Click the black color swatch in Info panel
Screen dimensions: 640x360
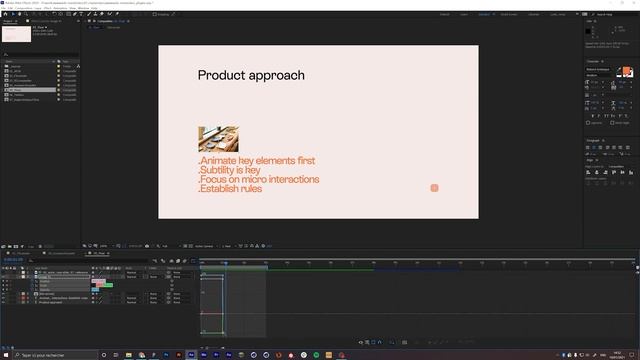tap(588, 31)
